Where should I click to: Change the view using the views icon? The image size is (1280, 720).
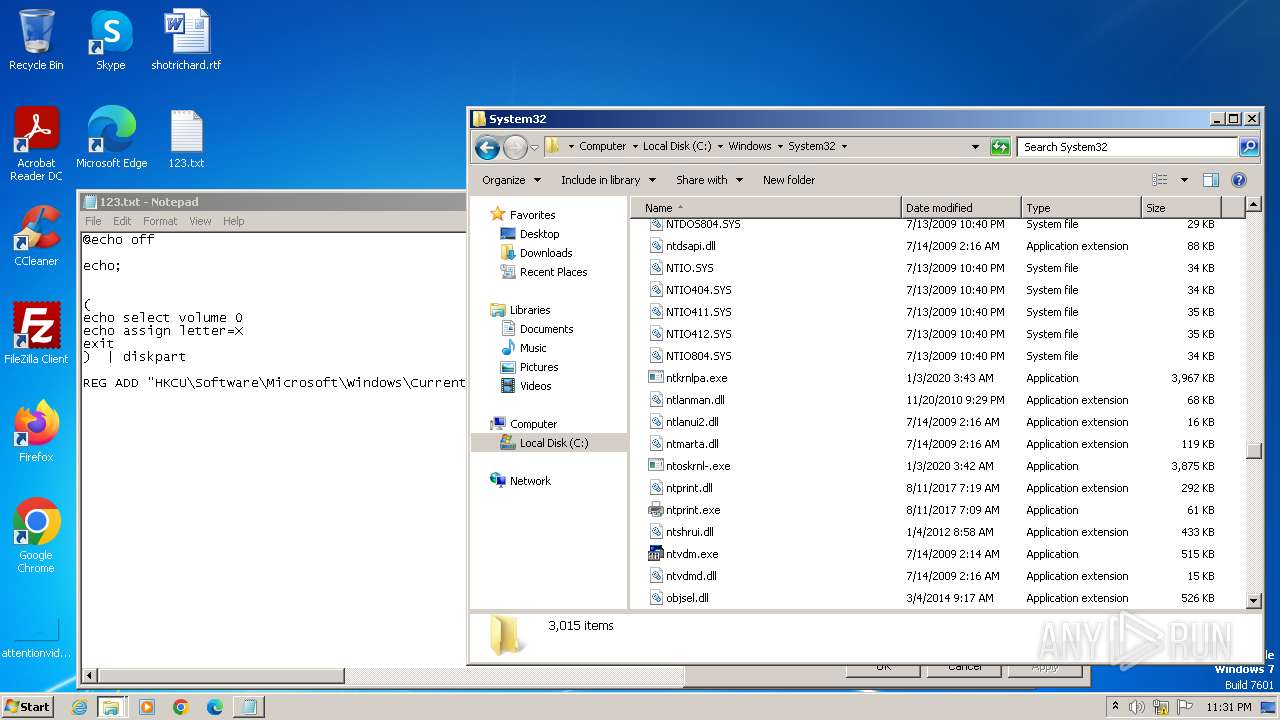pos(1160,180)
